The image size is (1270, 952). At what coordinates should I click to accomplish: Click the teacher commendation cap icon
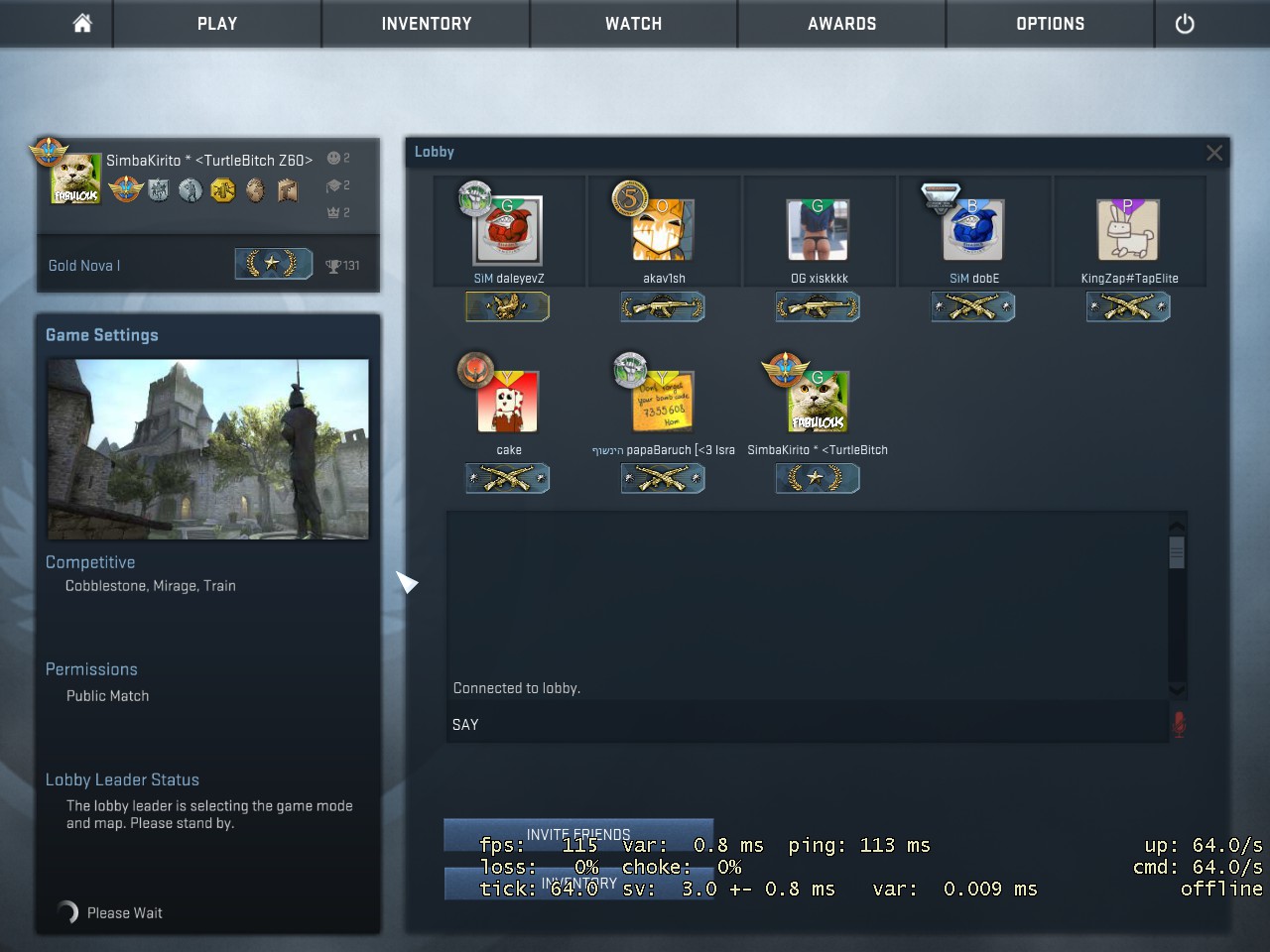coord(333,185)
